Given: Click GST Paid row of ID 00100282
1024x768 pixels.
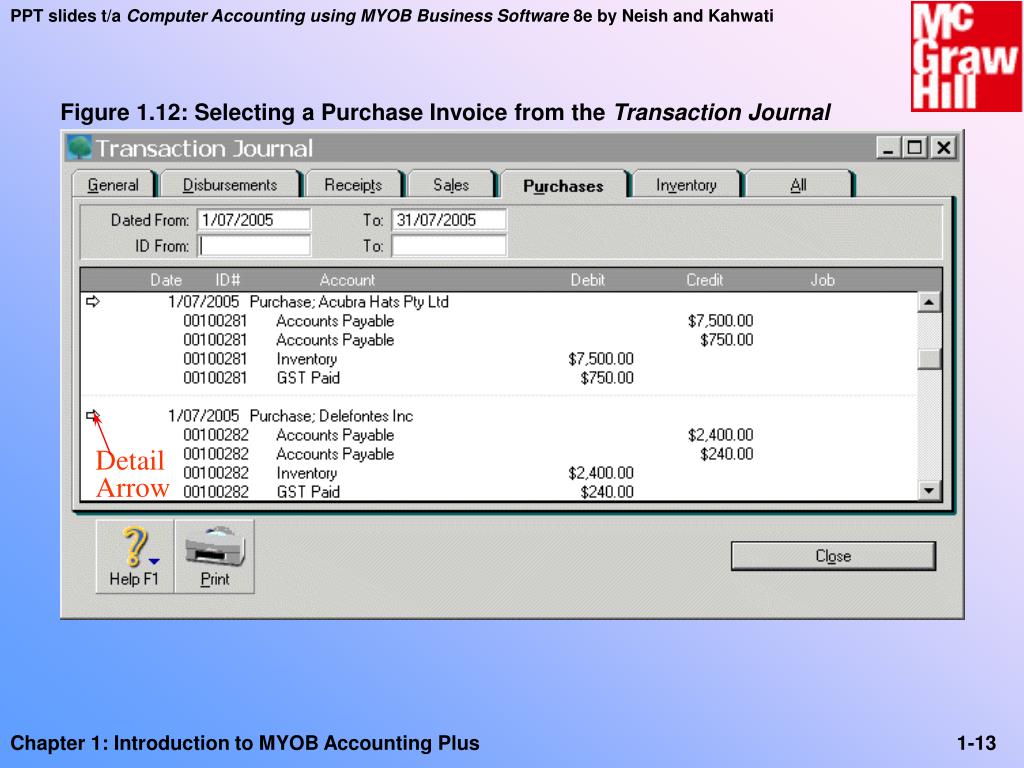Looking at the screenshot, I should coord(499,492).
